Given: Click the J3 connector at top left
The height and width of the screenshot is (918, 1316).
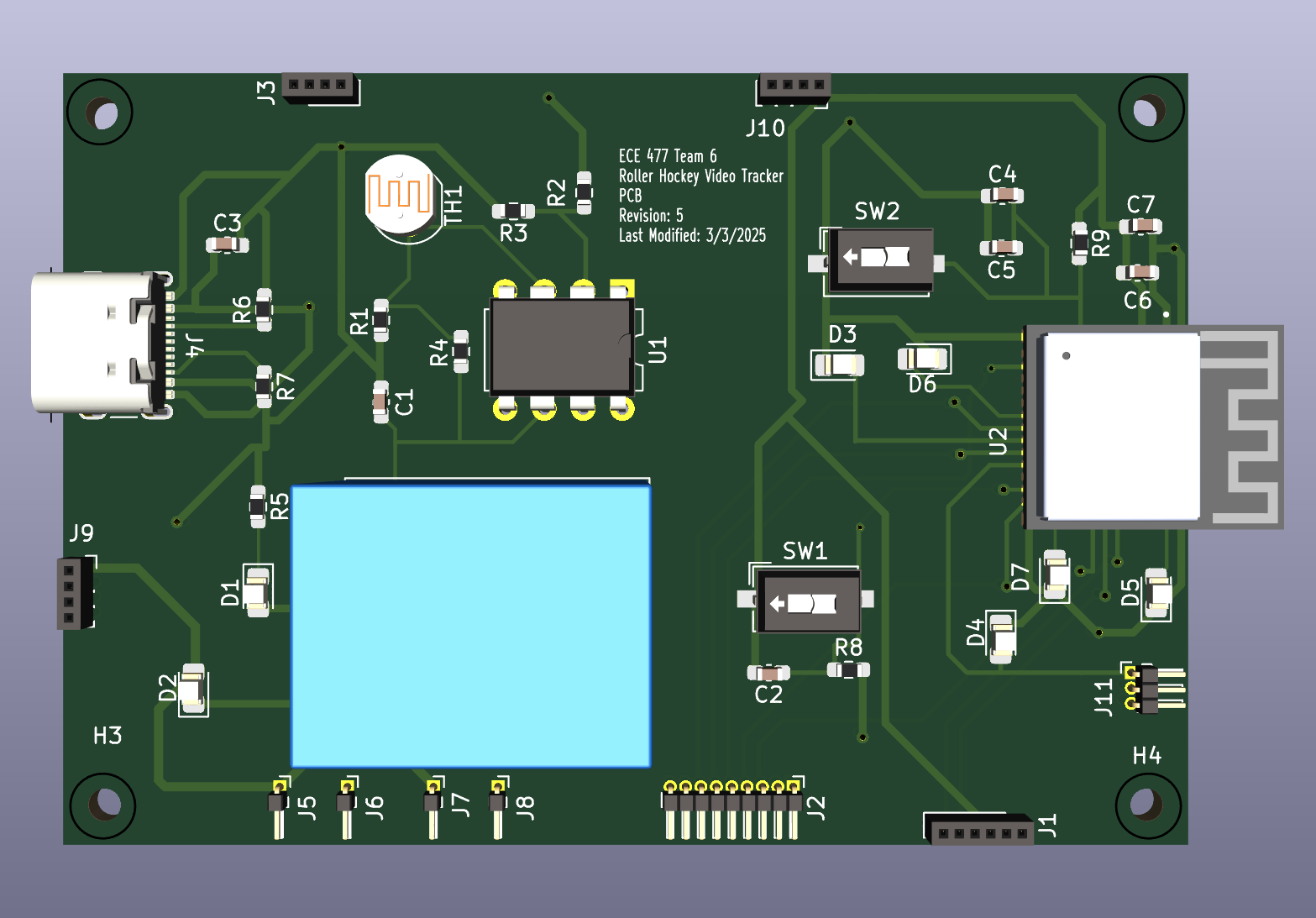Looking at the screenshot, I should click(318, 87).
